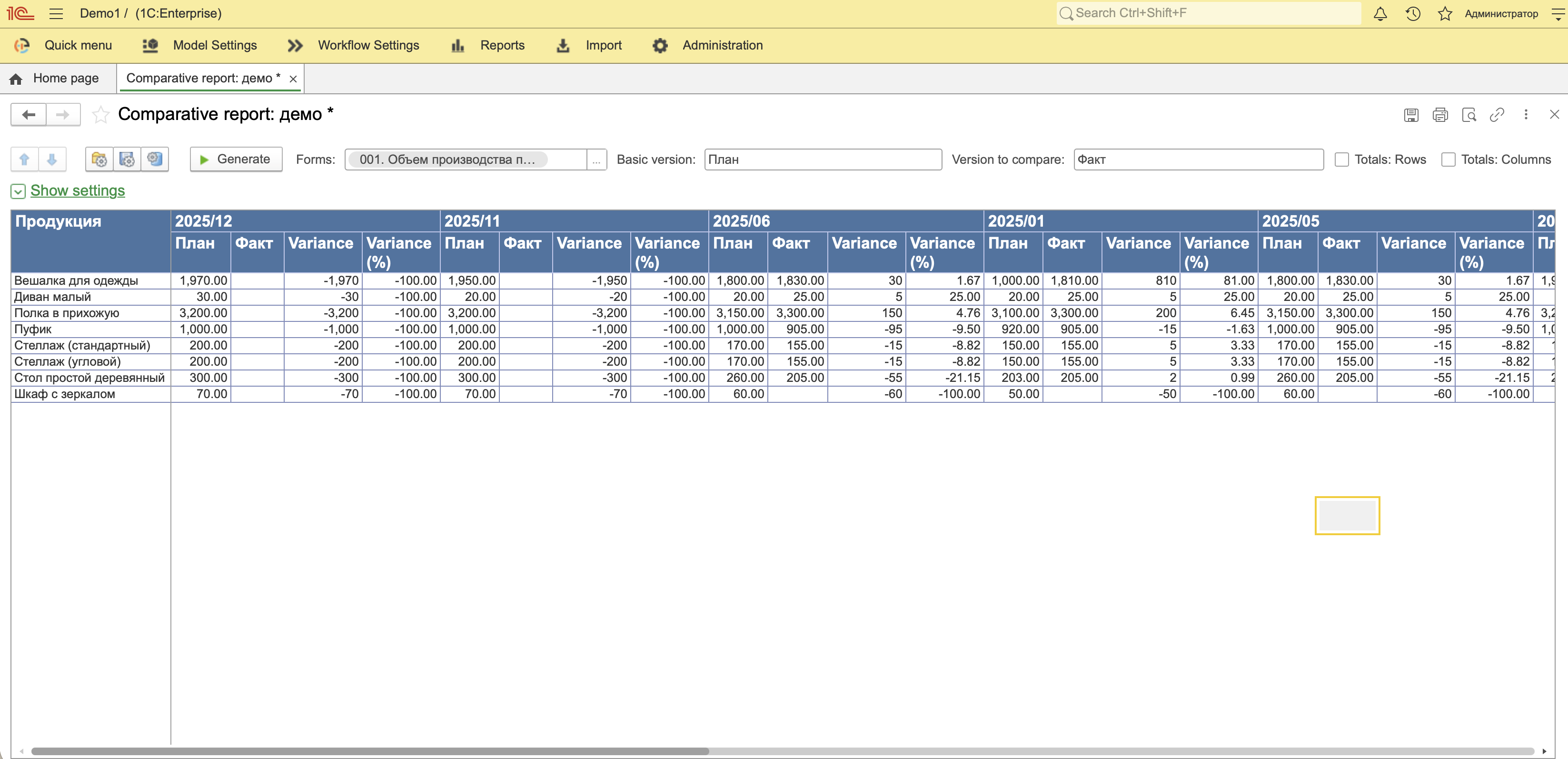Move down with the blue down arrow

pos(52,160)
